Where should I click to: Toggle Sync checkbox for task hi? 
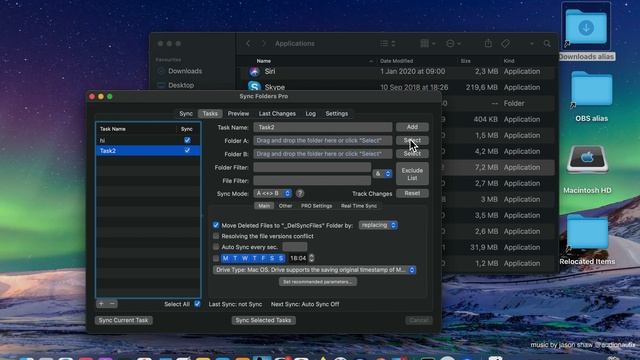coord(187,140)
